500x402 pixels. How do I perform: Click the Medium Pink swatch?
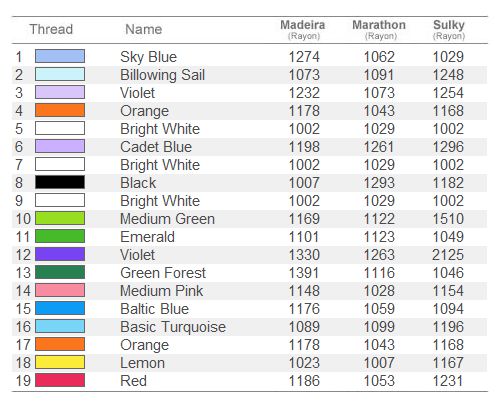(x=60, y=290)
